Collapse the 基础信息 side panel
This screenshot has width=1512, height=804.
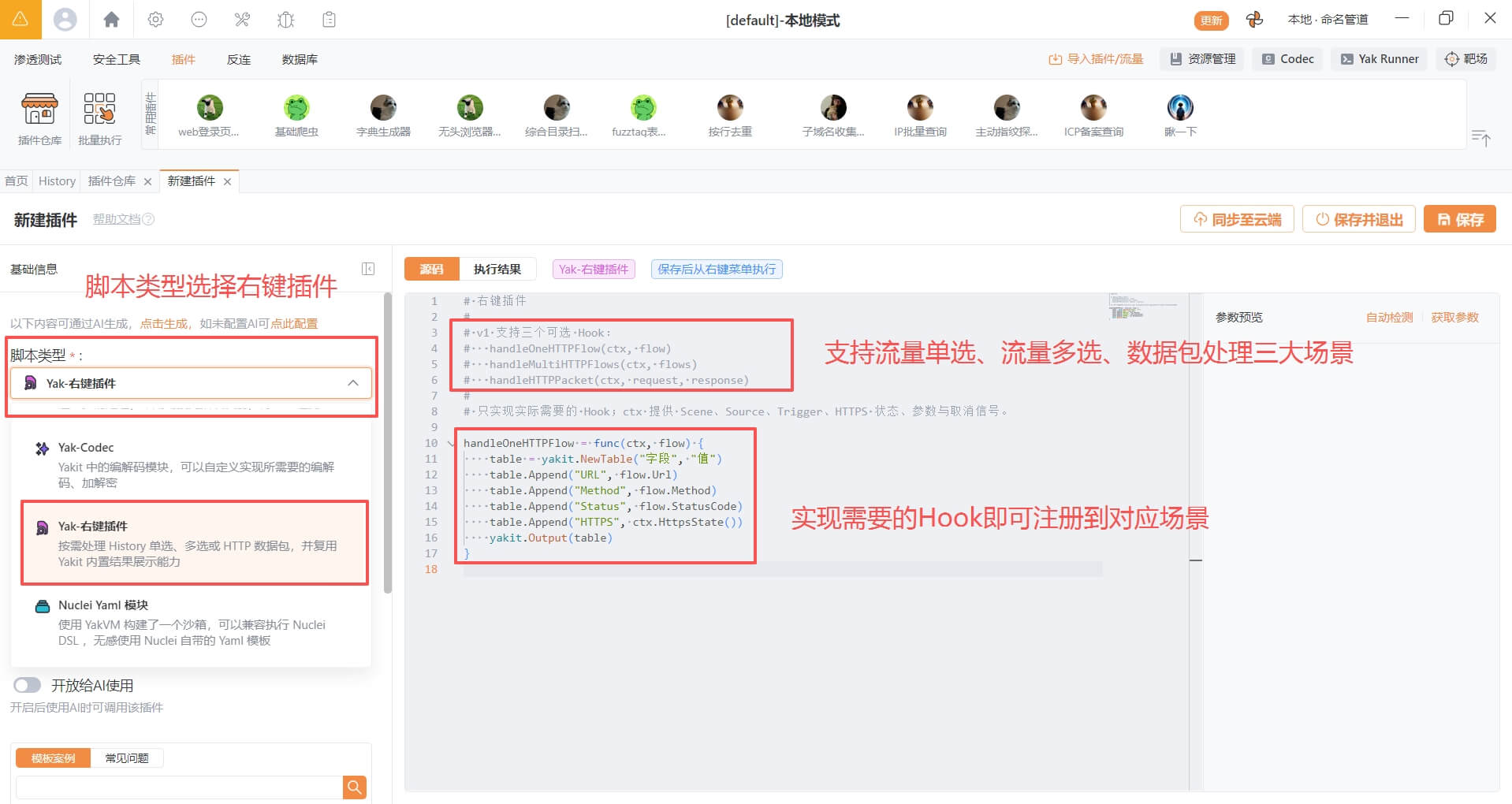pos(368,269)
